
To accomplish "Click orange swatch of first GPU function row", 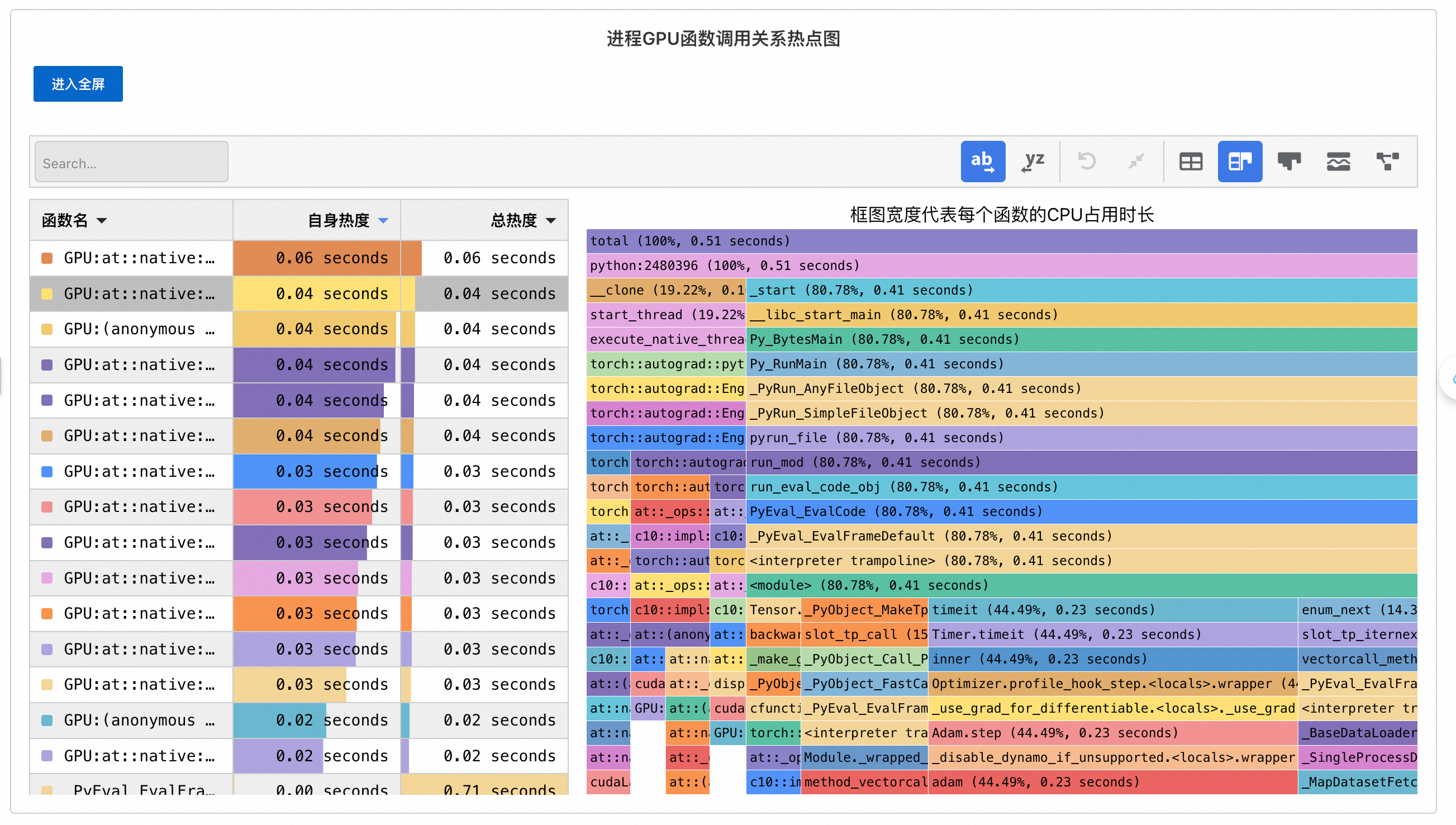I will 47,258.
